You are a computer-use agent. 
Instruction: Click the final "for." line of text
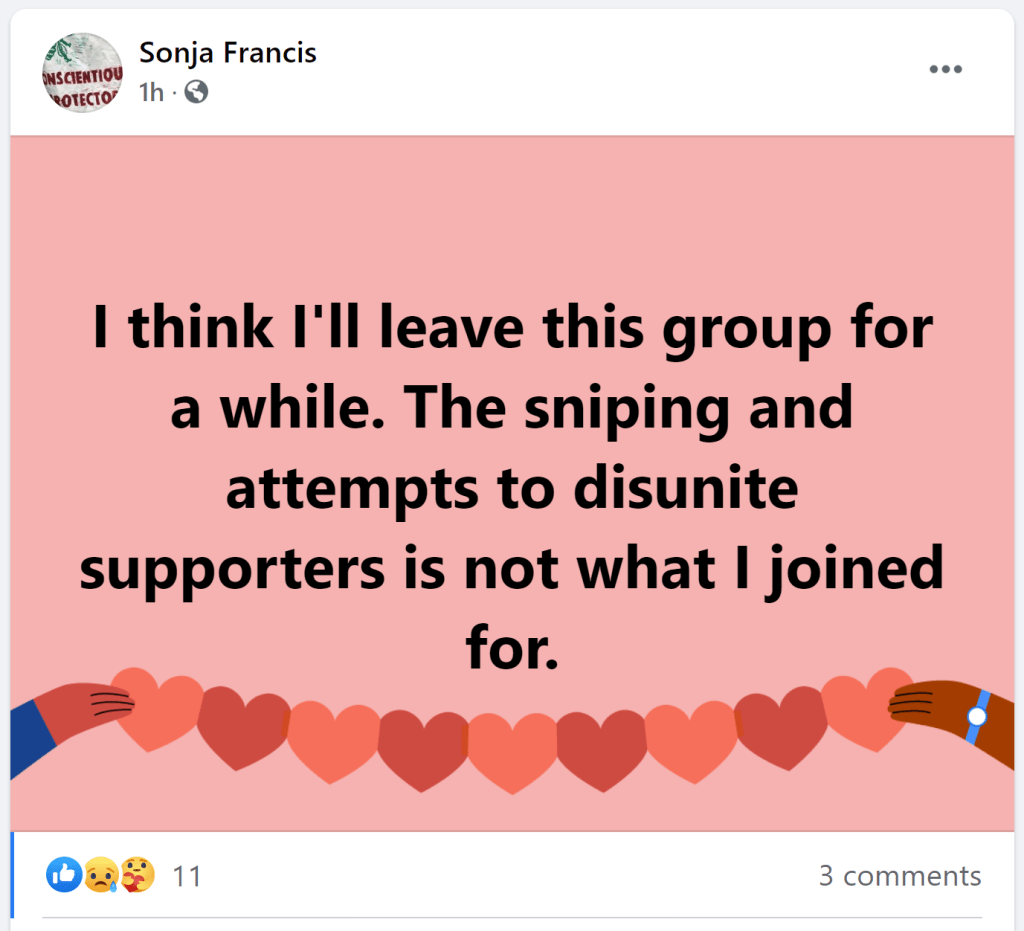pos(511,649)
